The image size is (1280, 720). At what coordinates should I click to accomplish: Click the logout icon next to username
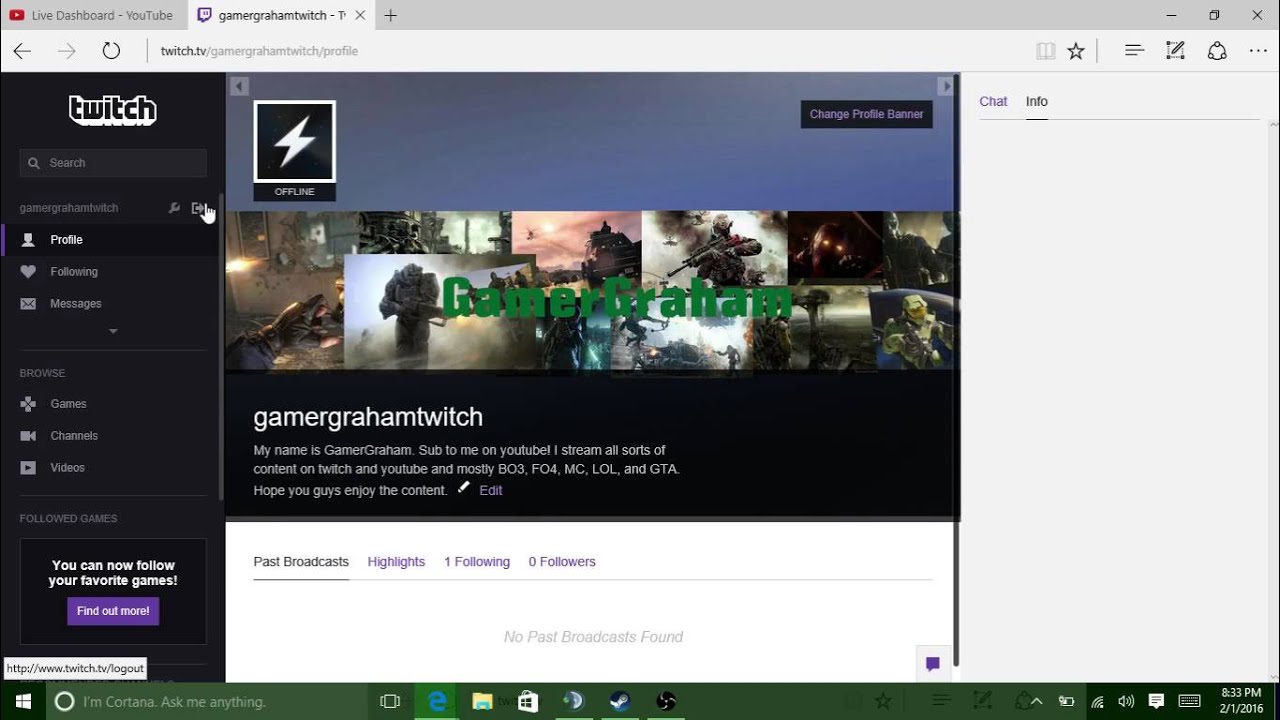(198, 208)
